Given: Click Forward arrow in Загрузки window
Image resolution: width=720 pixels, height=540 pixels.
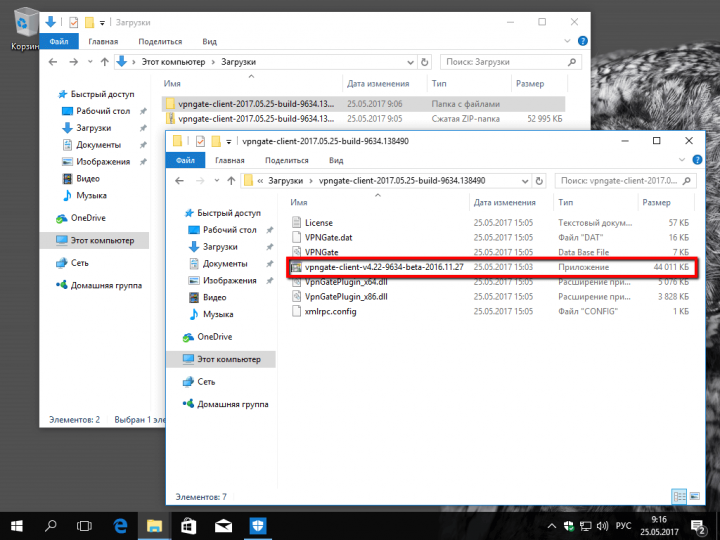Looking at the screenshot, I should [73, 62].
